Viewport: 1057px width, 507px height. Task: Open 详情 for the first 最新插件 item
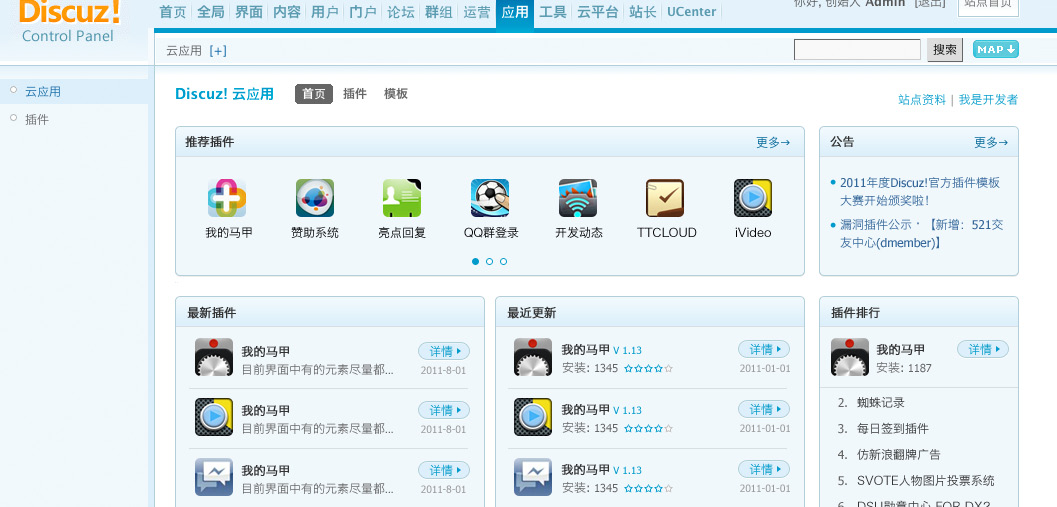(444, 351)
